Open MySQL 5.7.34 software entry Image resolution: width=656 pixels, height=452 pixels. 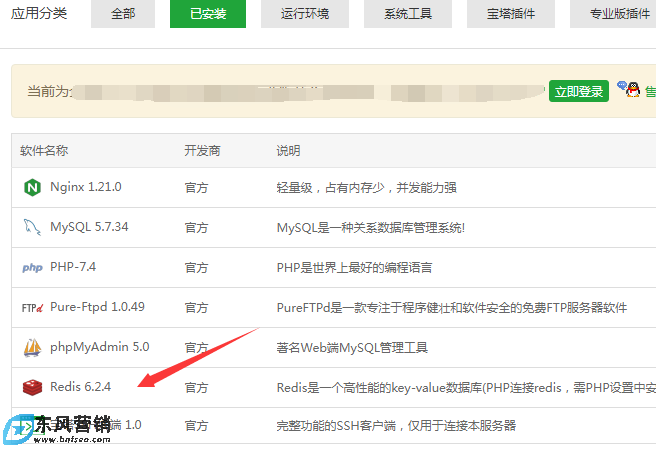(89, 227)
